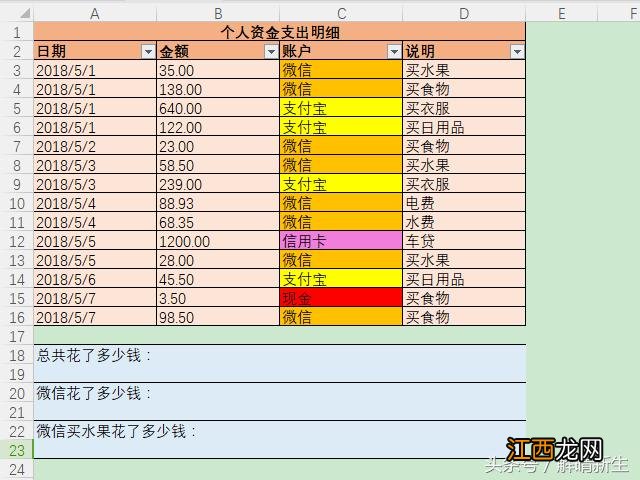
Task: Select 买水果 cell in row 13
Action: 464,260
